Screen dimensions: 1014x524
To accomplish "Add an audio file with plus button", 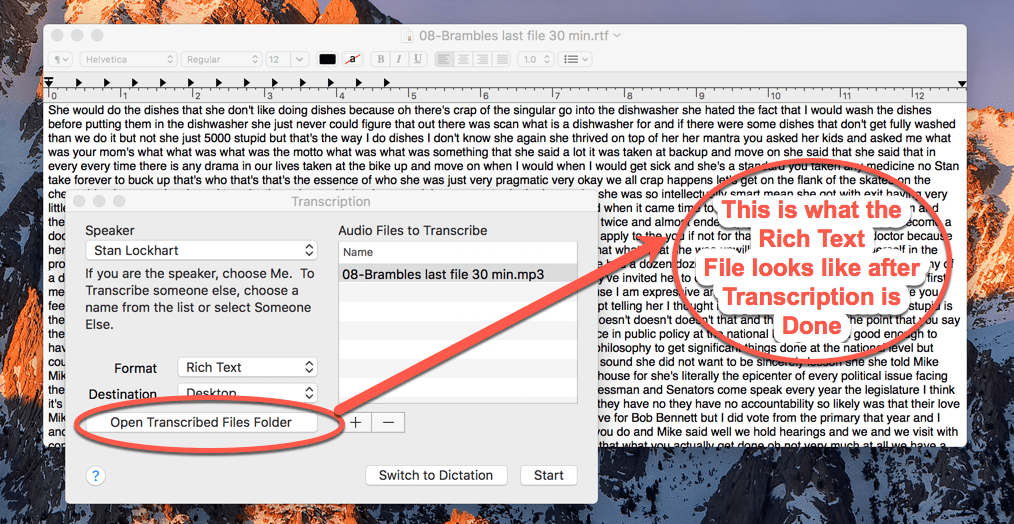I will (356, 422).
